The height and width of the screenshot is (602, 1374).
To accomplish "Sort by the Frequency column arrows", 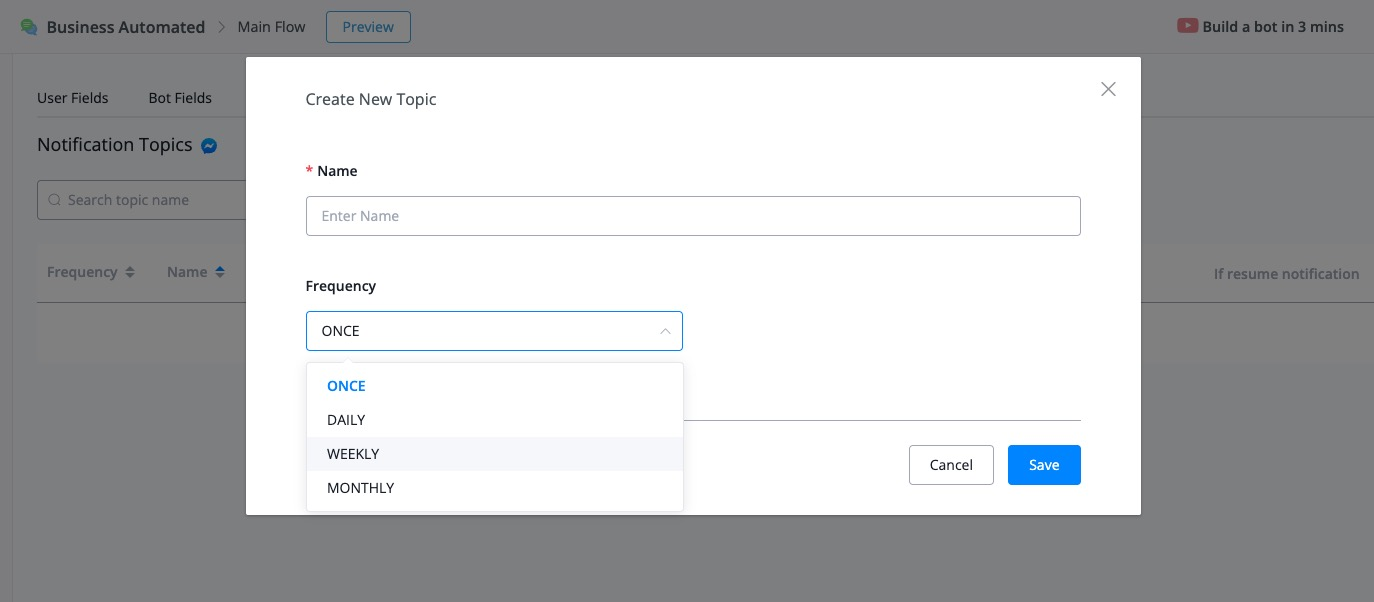I will tap(129, 272).
